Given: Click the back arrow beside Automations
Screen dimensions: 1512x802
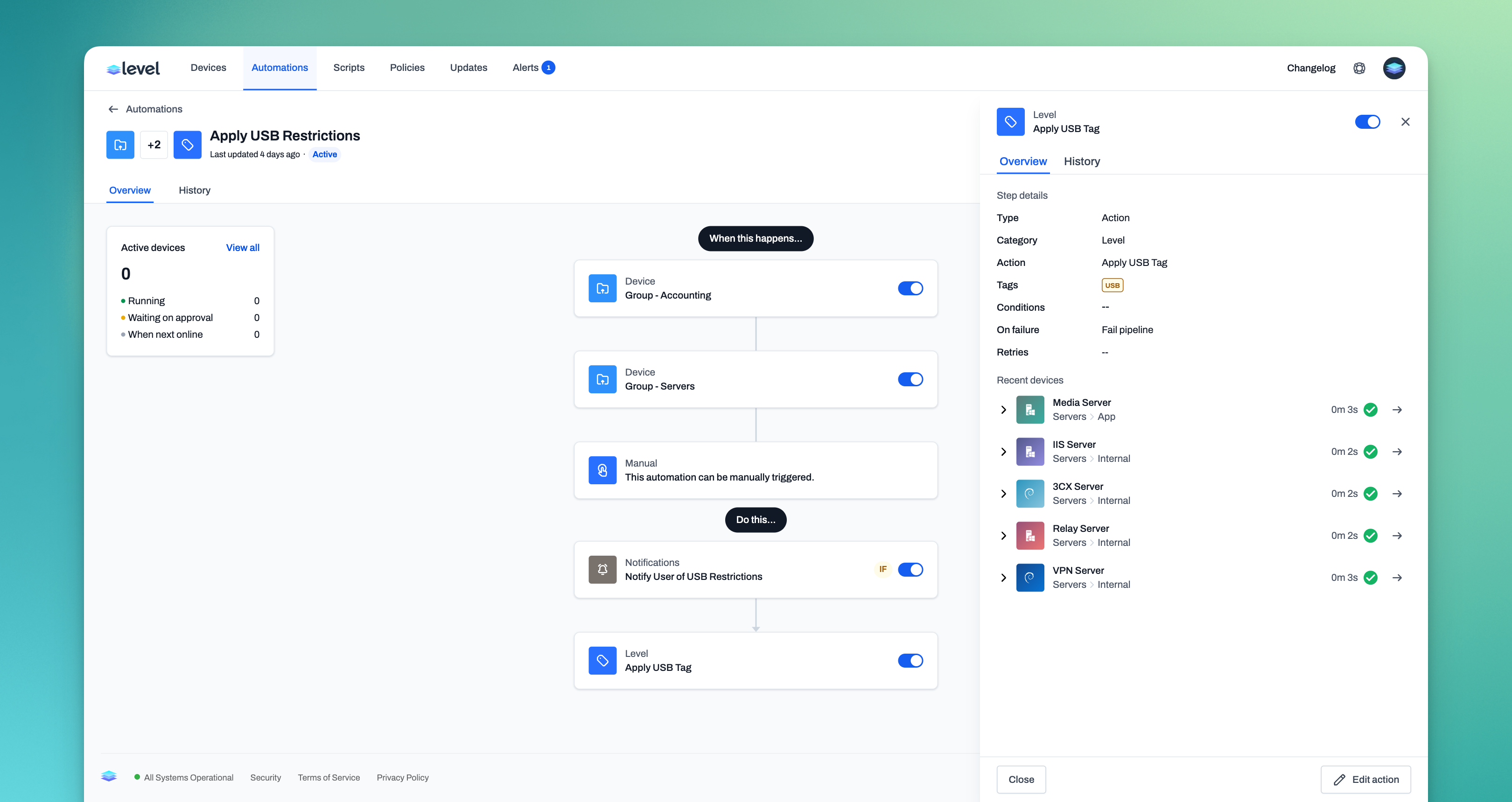Looking at the screenshot, I should 113,109.
